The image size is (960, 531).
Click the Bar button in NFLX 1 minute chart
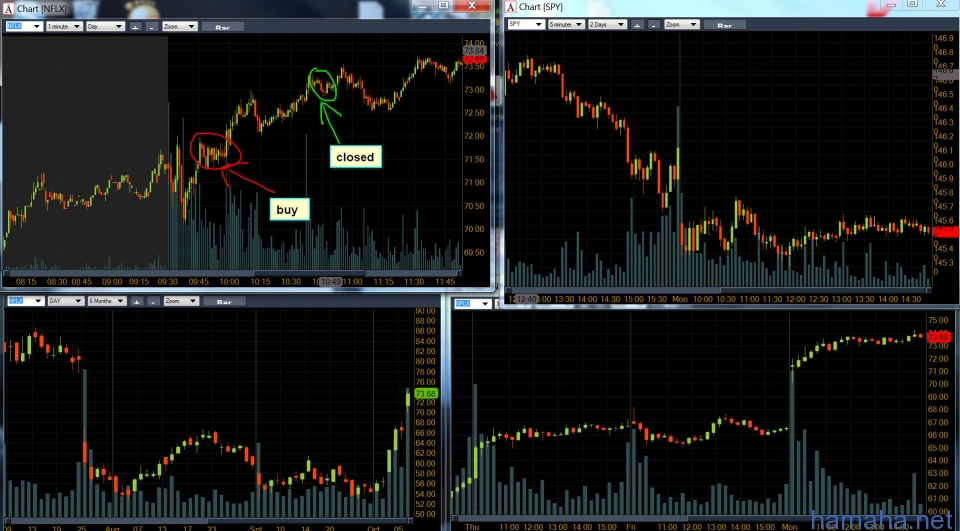[x=223, y=27]
